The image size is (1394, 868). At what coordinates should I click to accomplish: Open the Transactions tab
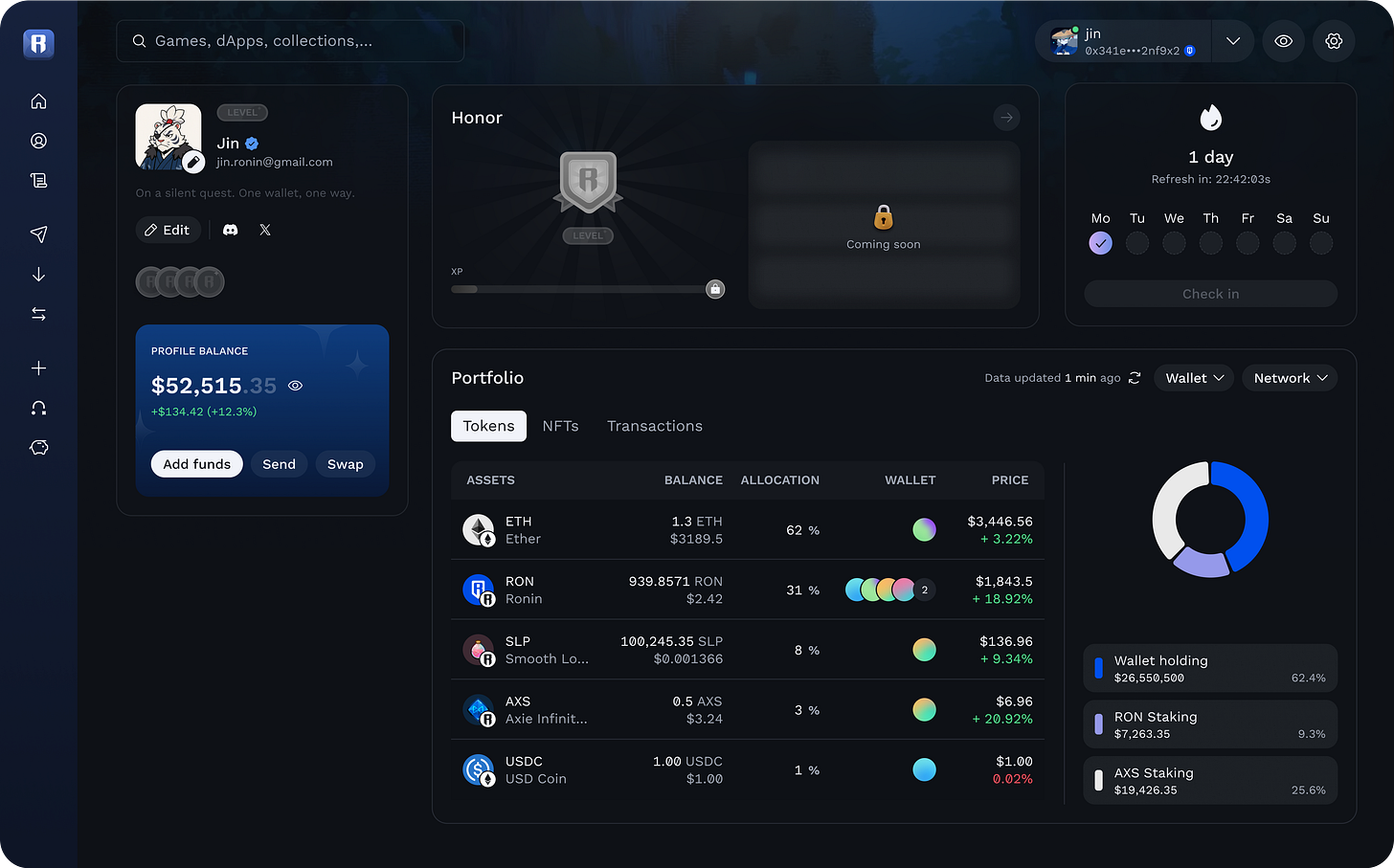click(x=655, y=426)
